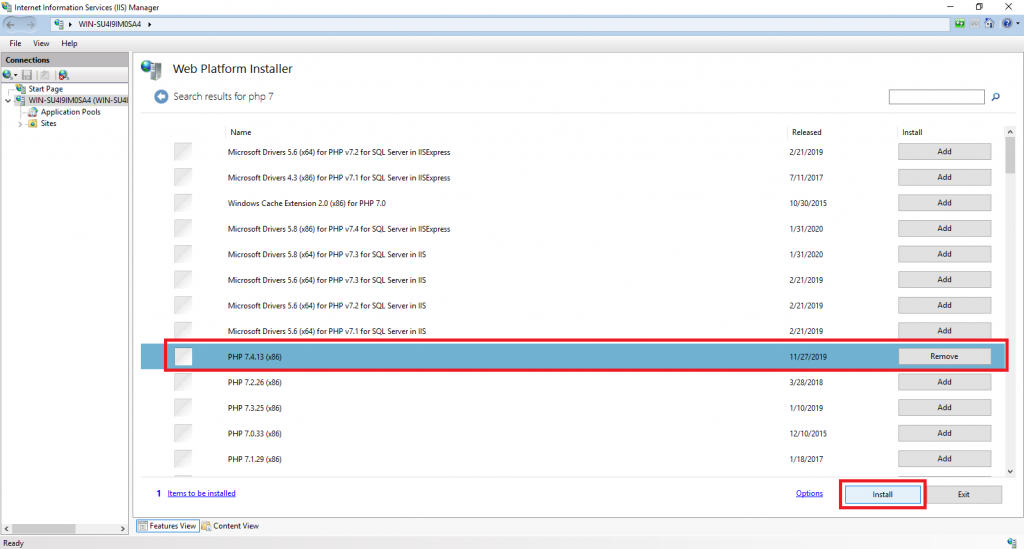Click the server icon in the address bar

click(59, 24)
